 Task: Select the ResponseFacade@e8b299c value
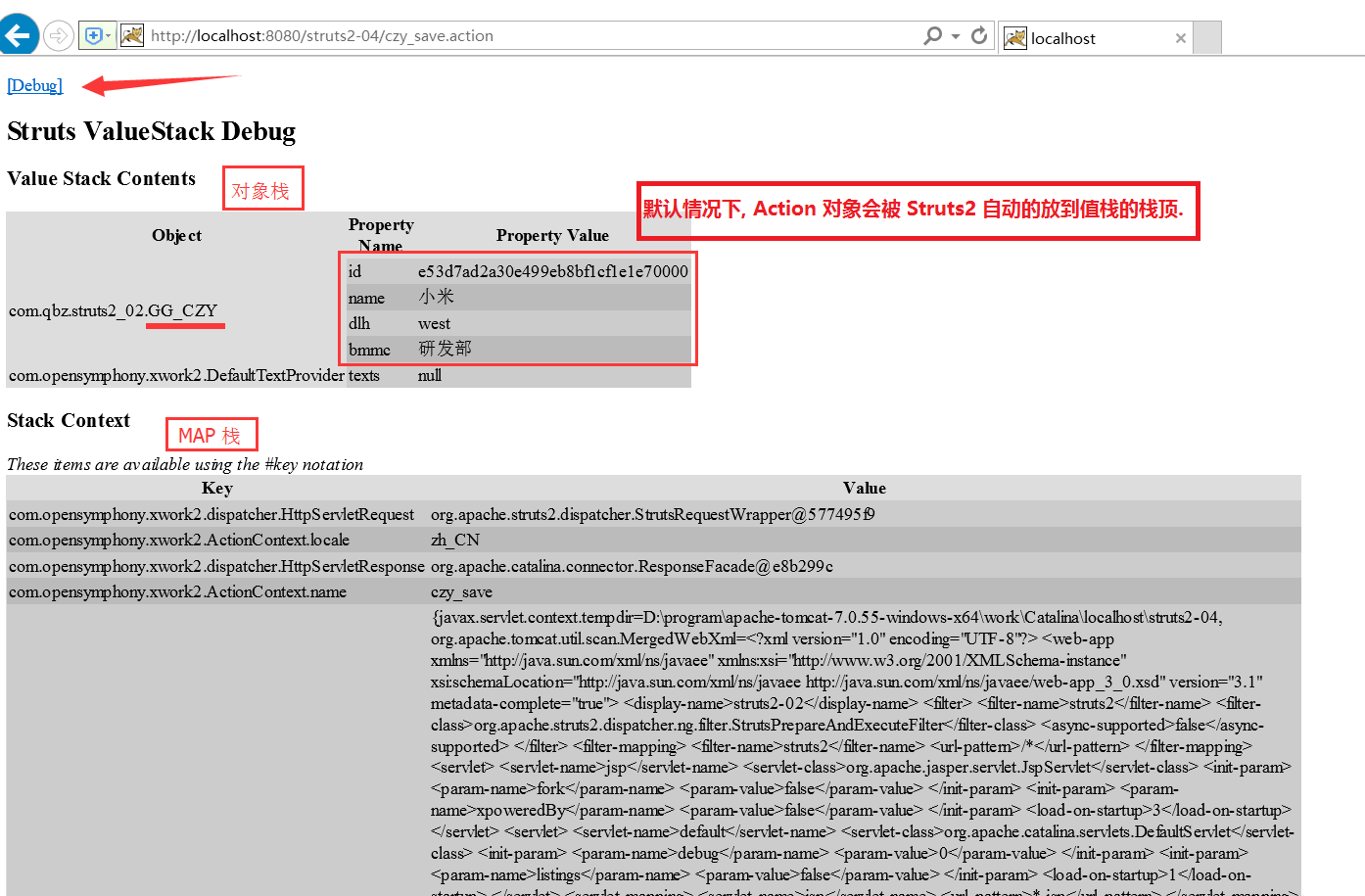coord(633,566)
